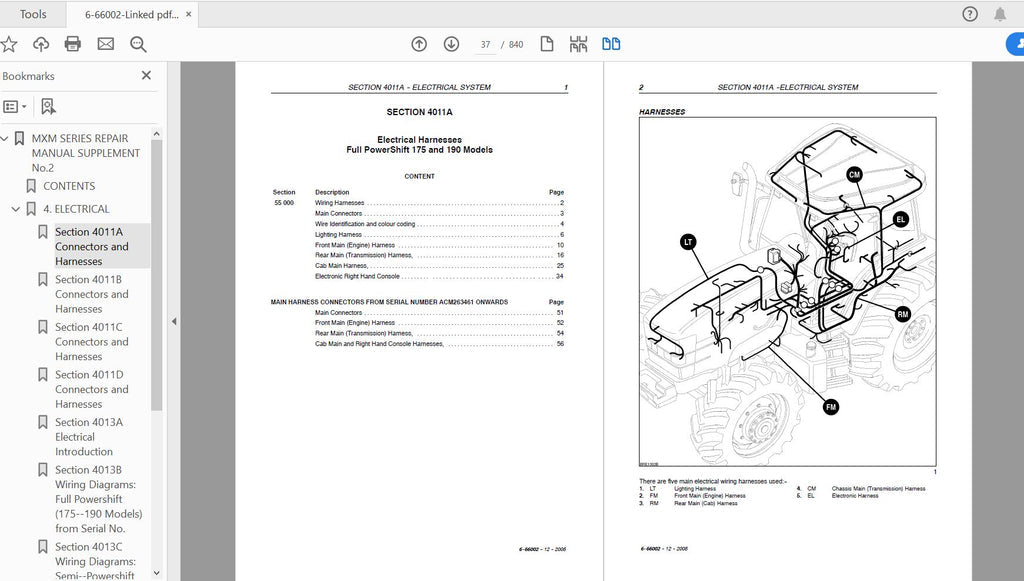Open the CONTENTS bookmark
Image resolution: width=1024 pixels, height=581 pixels.
coord(69,186)
